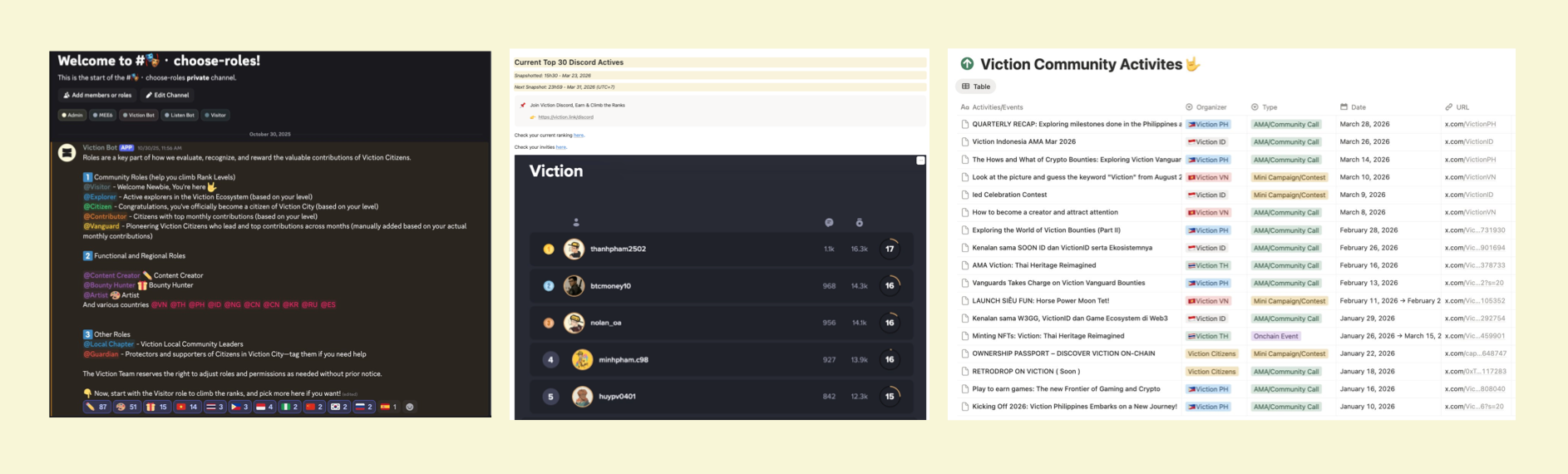Open nolan_oa's avatar on the leaderboard

point(574,323)
